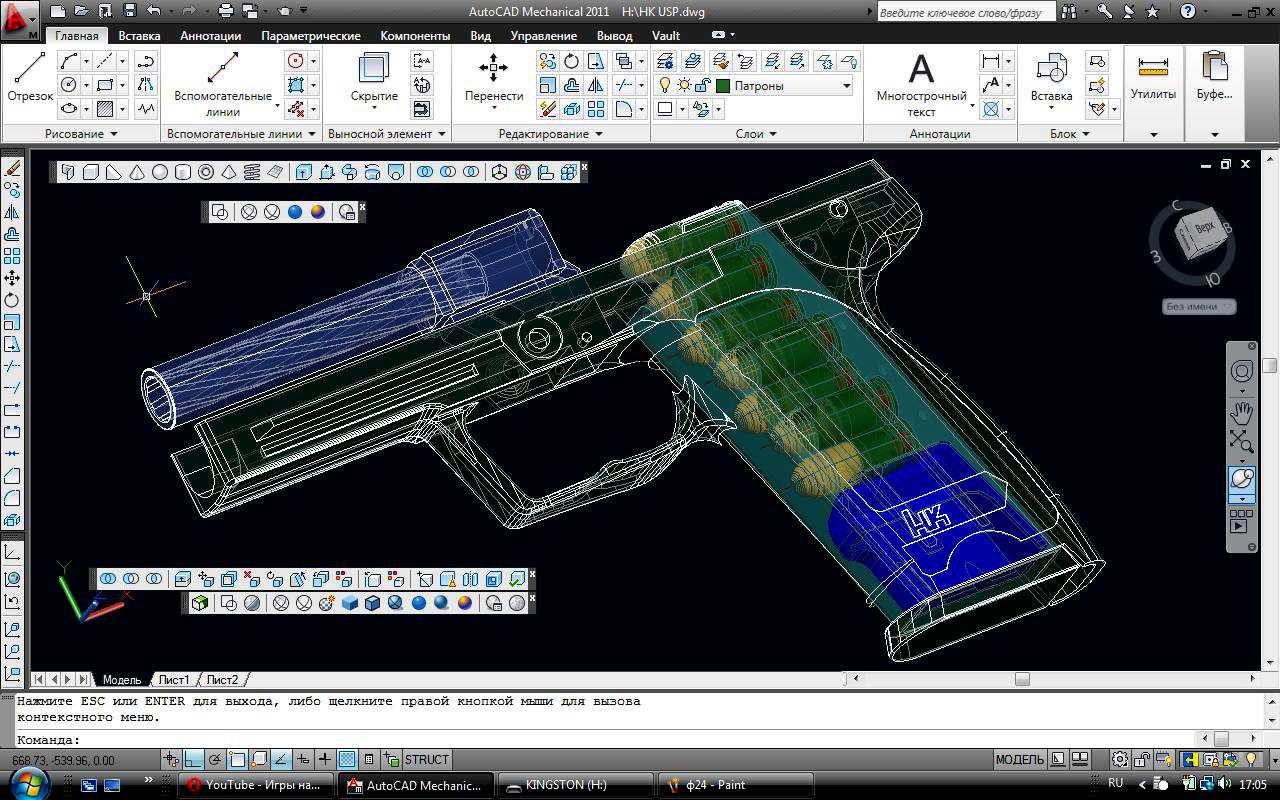Screen dimensions: 1280x800
Task: Open the Параметрические ribbon tab
Action: [311, 35]
